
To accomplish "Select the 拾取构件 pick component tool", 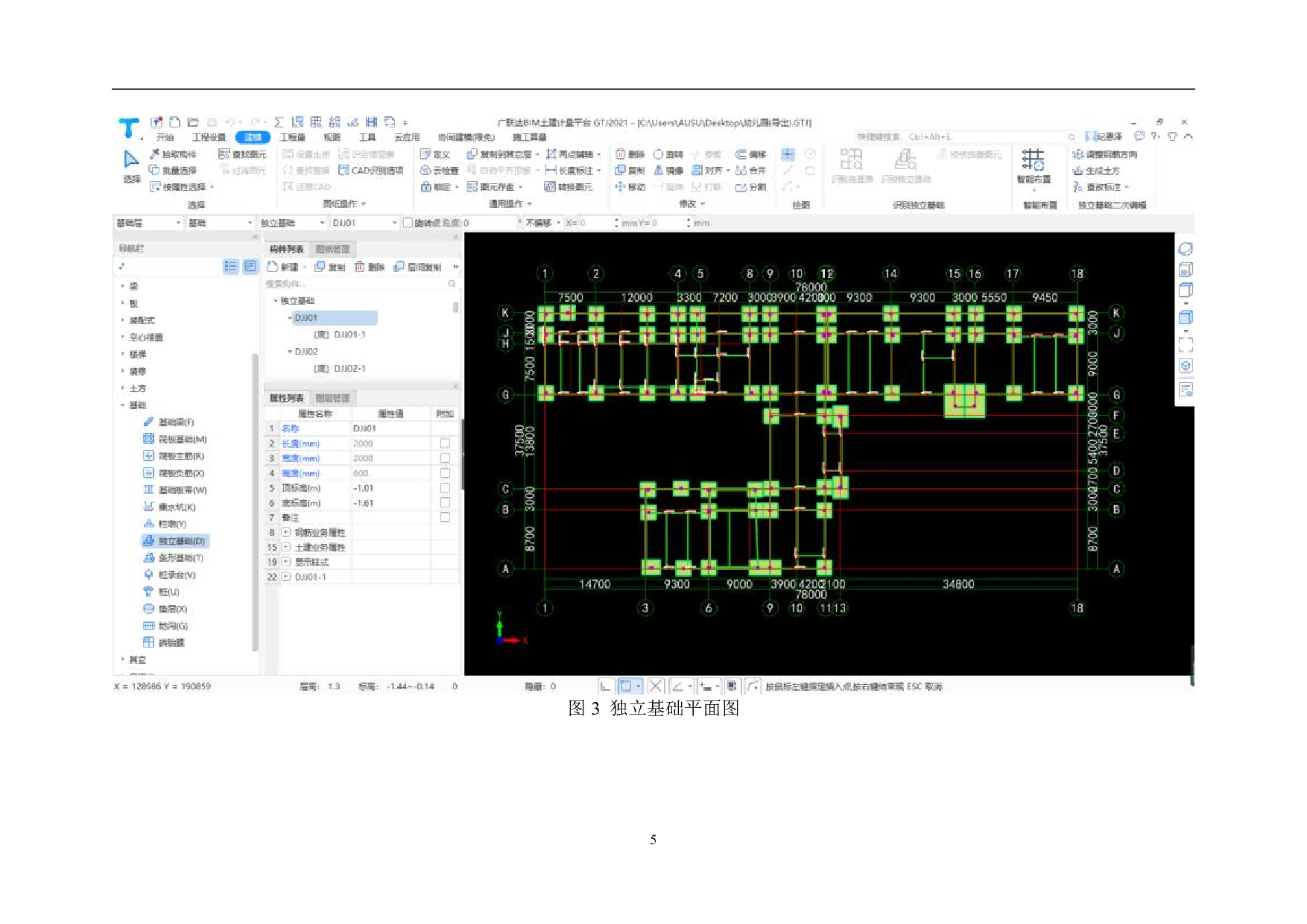I will [x=173, y=154].
